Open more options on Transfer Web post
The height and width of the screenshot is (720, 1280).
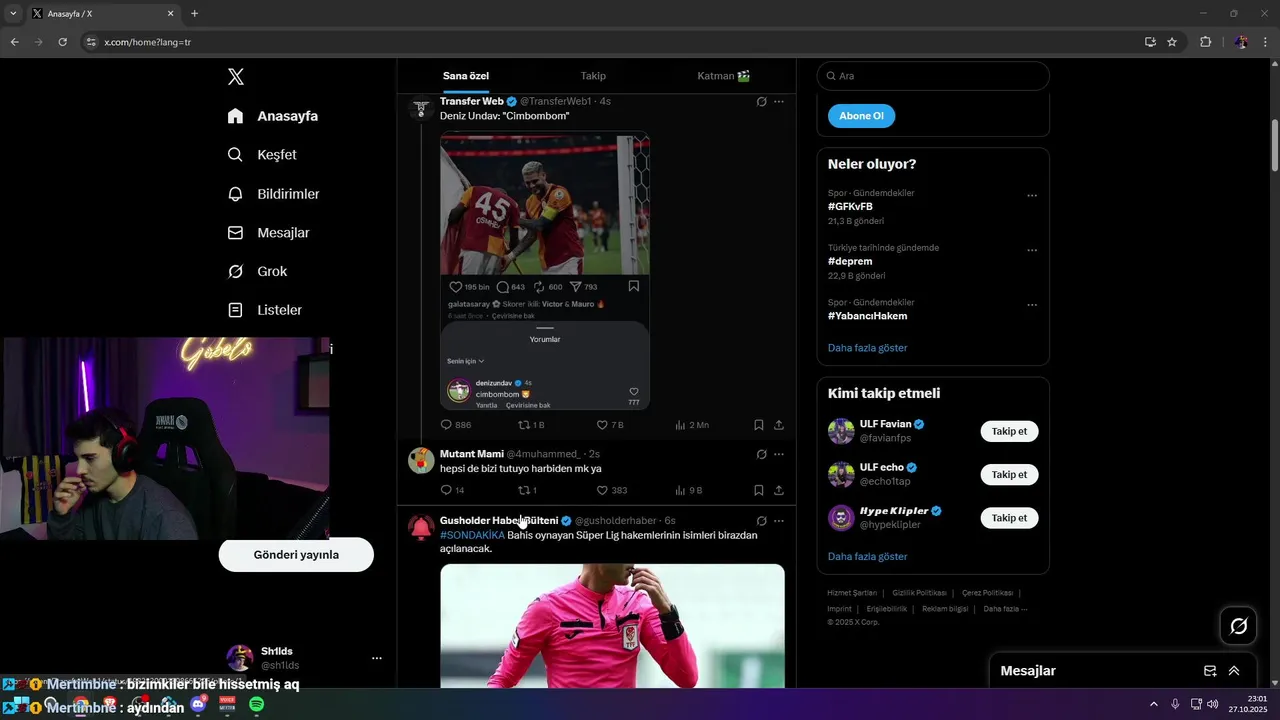tap(779, 102)
